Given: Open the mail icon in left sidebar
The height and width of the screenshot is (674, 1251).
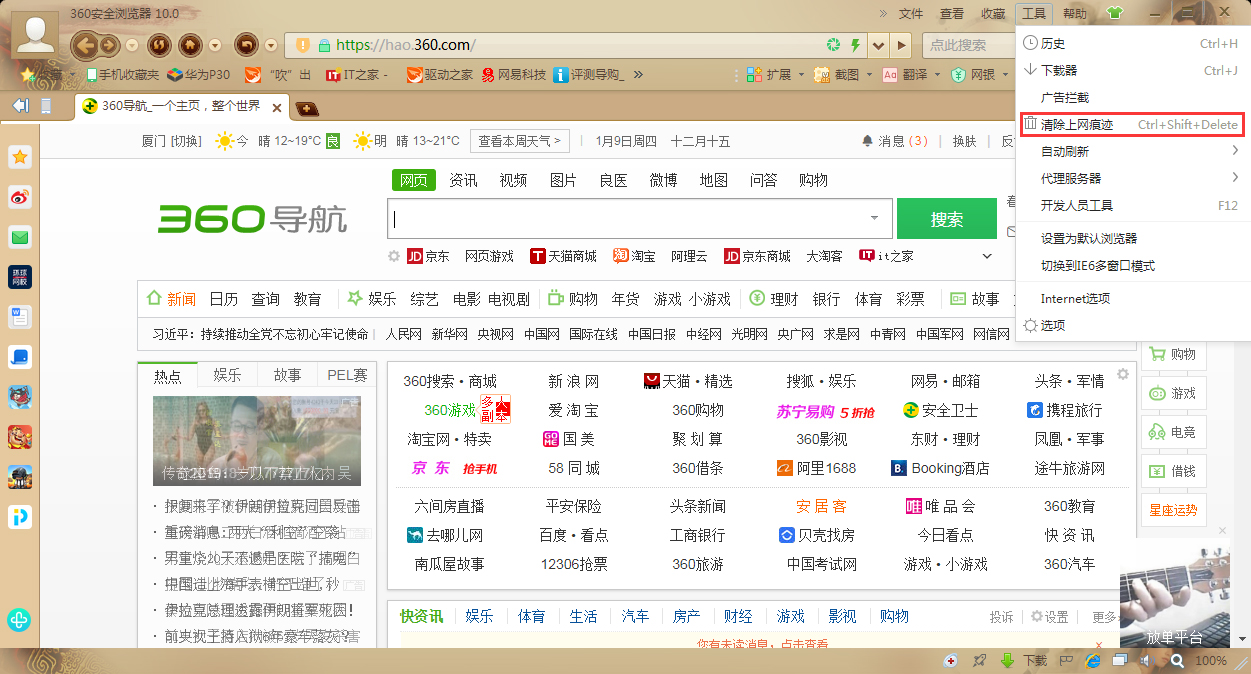Looking at the screenshot, I should [x=19, y=237].
